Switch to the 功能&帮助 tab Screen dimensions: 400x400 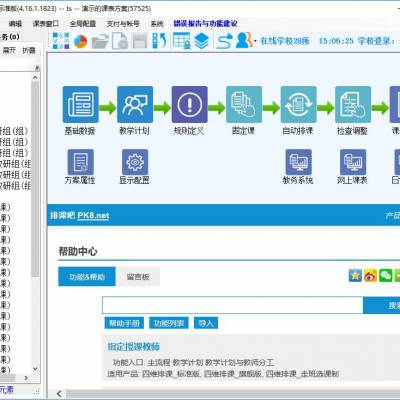pos(87,277)
